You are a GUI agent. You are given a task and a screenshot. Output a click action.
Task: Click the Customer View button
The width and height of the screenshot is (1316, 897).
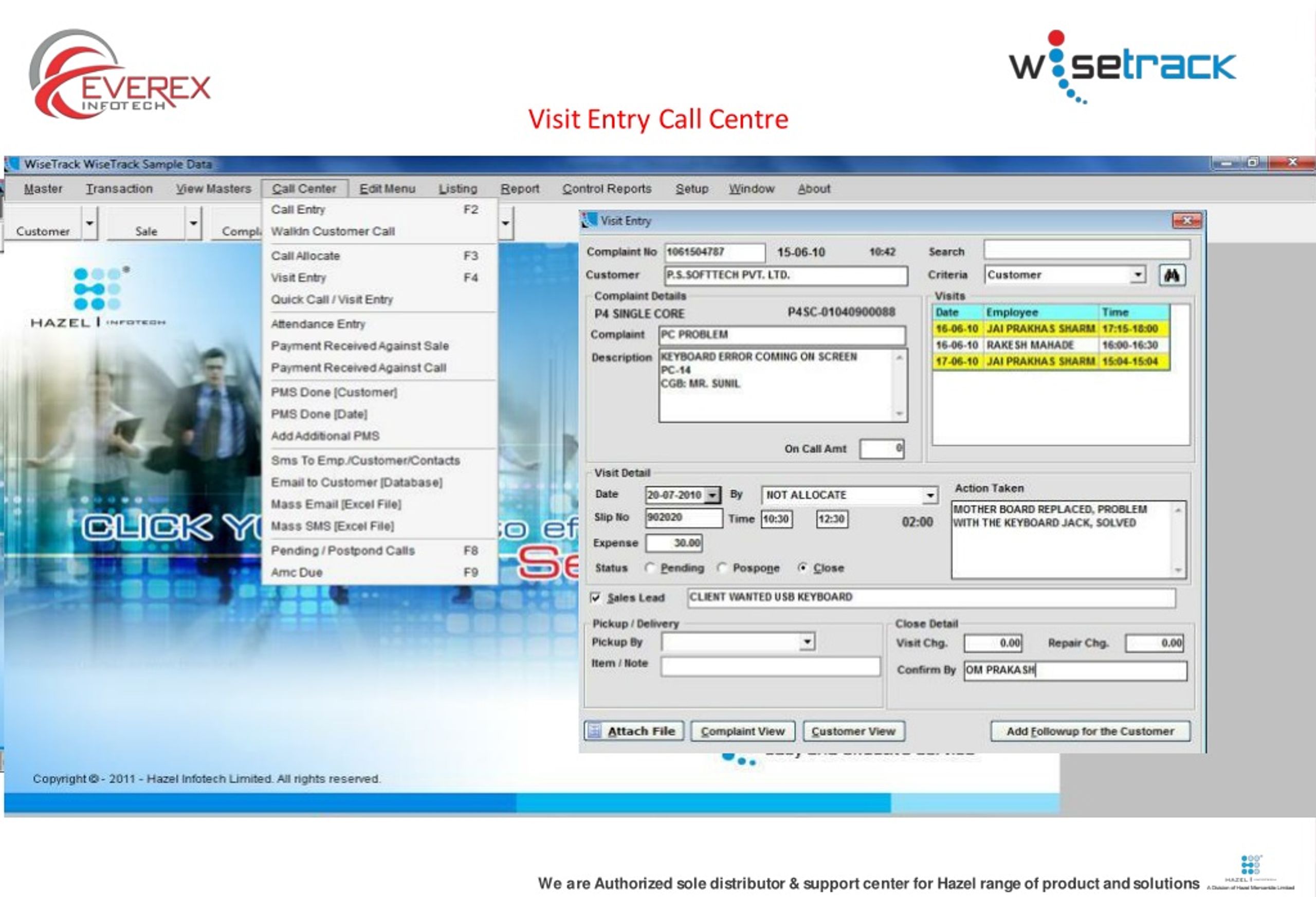[x=853, y=731]
